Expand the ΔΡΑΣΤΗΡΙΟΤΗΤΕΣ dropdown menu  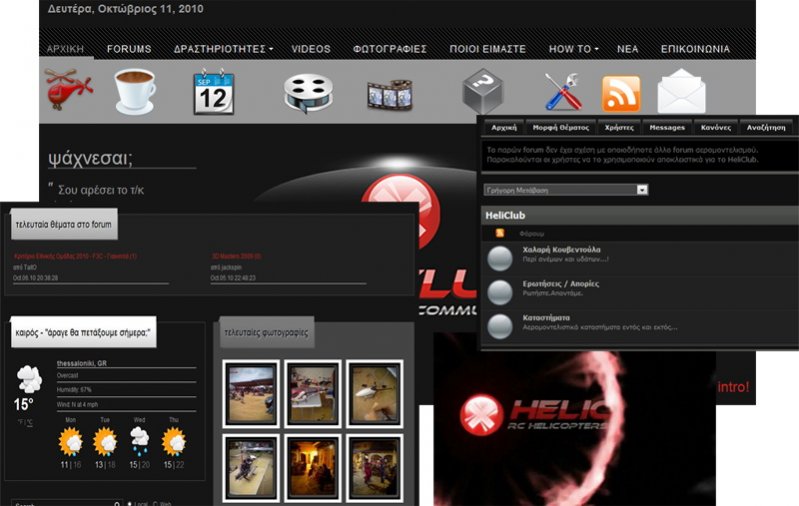coord(223,49)
